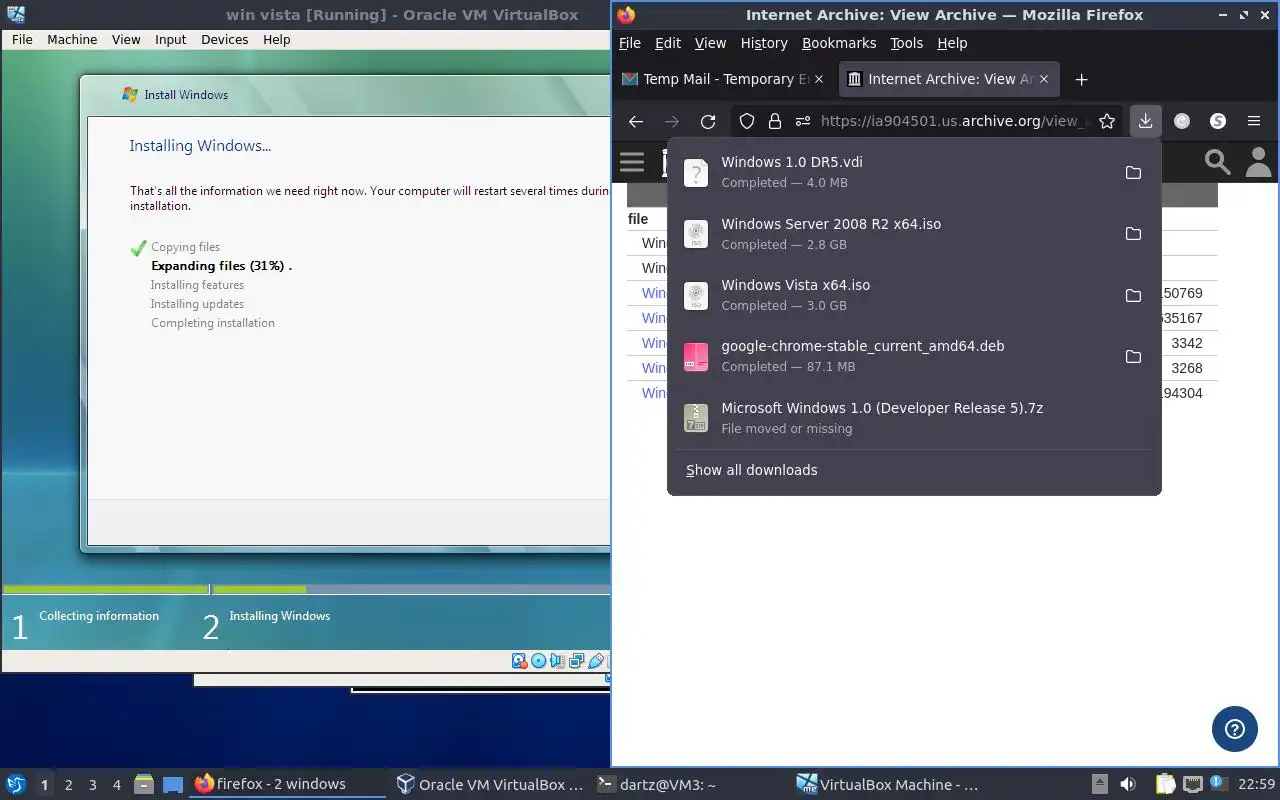Open Internet Archive search magnifier icon
The image size is (1280, 800).
pos(1217,162)
